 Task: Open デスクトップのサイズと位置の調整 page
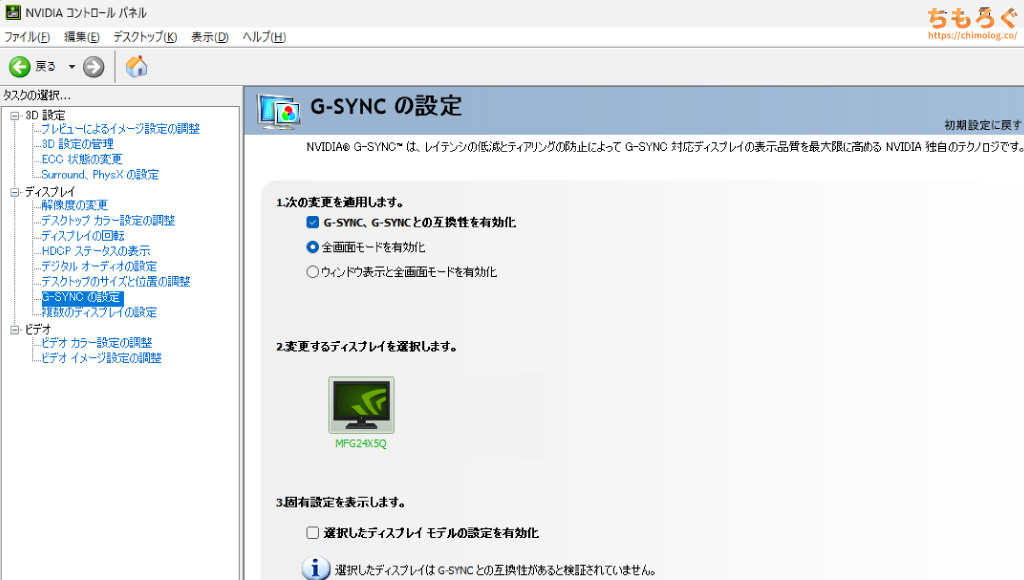(x=116, y=282)
